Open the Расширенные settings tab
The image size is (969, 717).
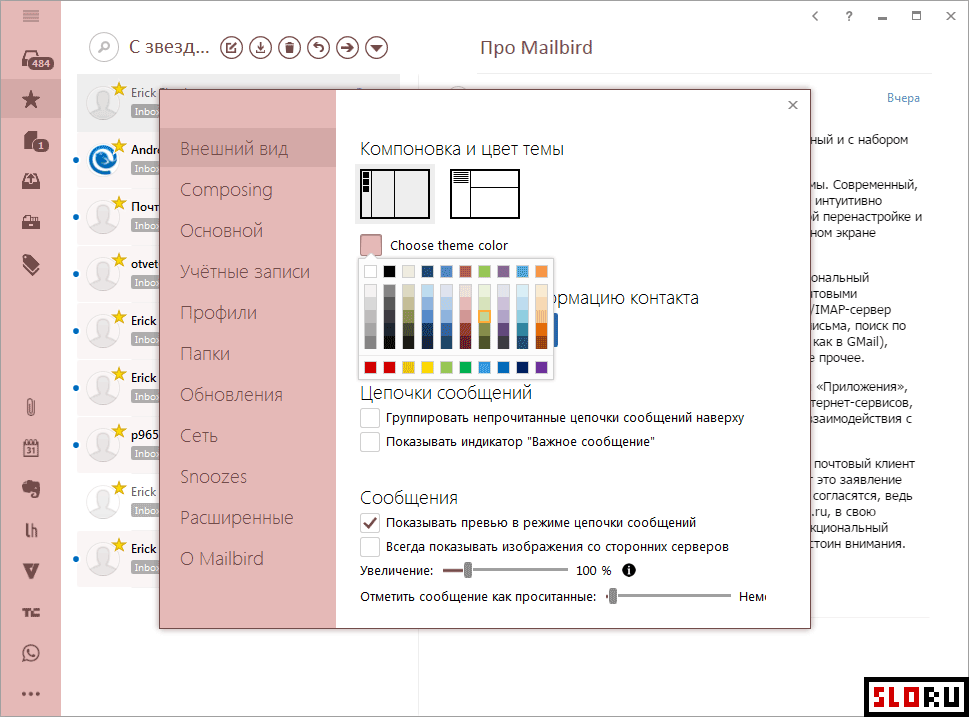pos(248,517)
